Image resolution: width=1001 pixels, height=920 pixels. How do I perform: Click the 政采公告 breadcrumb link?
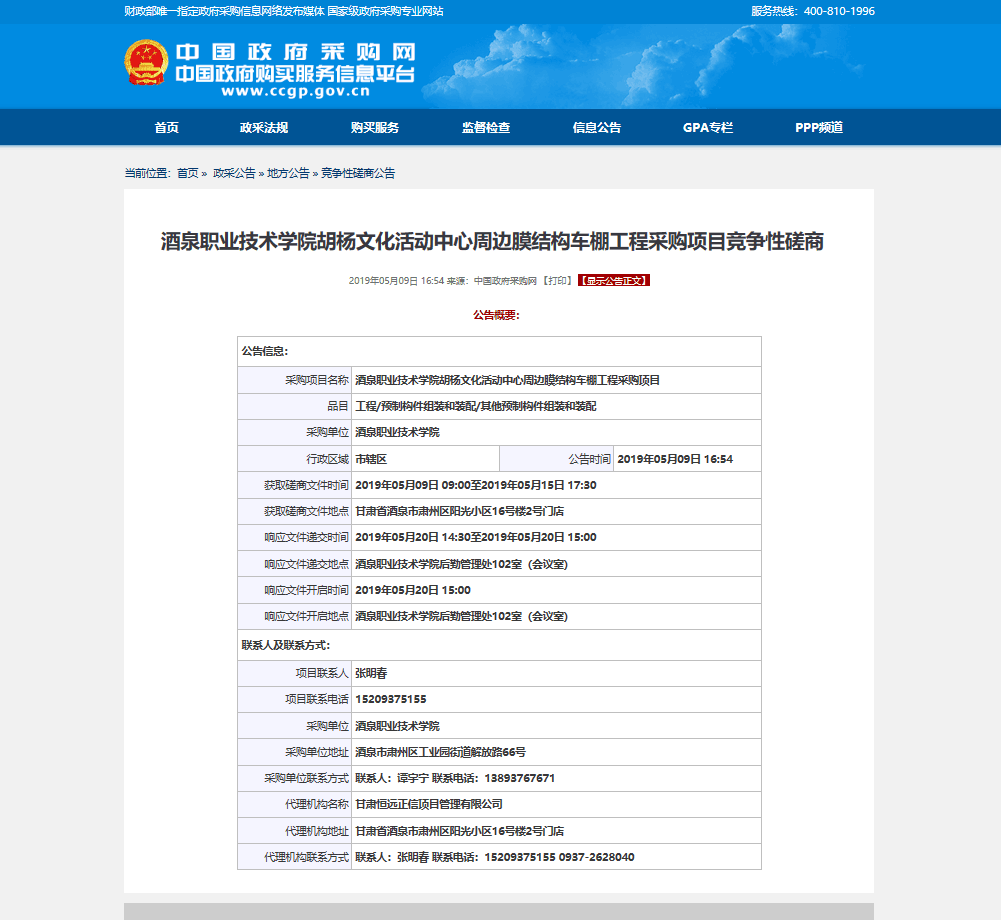234,173
